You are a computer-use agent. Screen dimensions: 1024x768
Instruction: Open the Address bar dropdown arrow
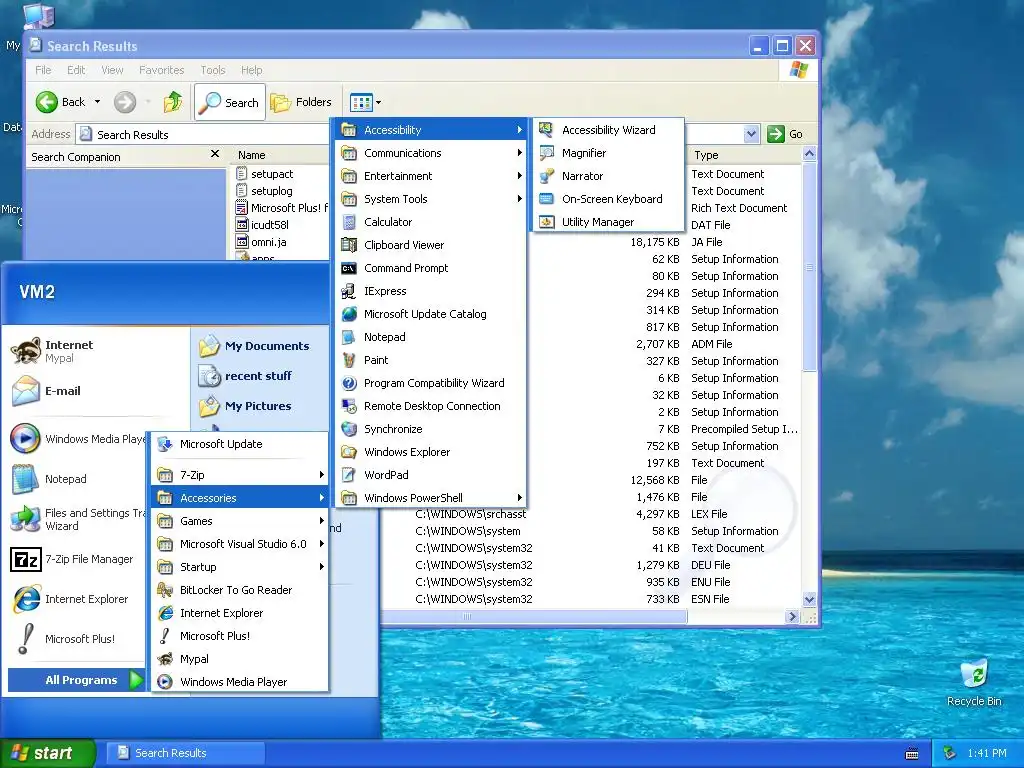click(751, 134)
